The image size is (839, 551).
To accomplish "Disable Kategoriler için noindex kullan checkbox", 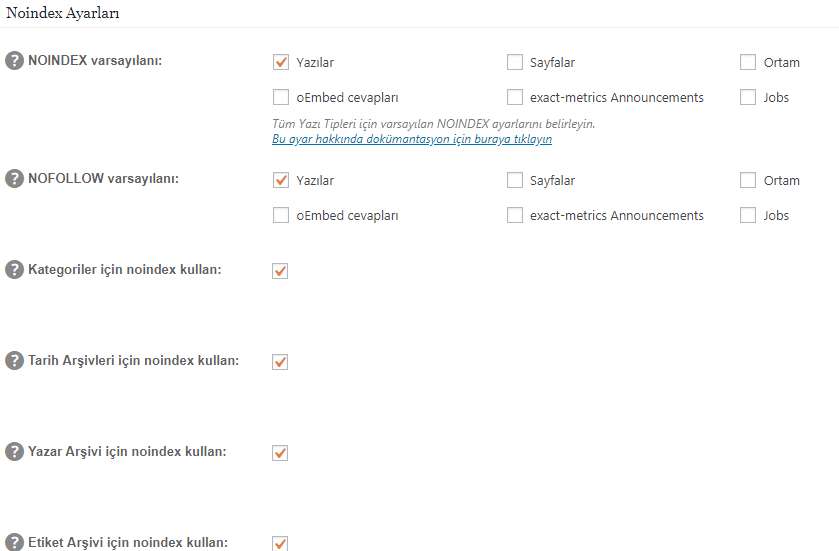I will click(x=280, y=271).
